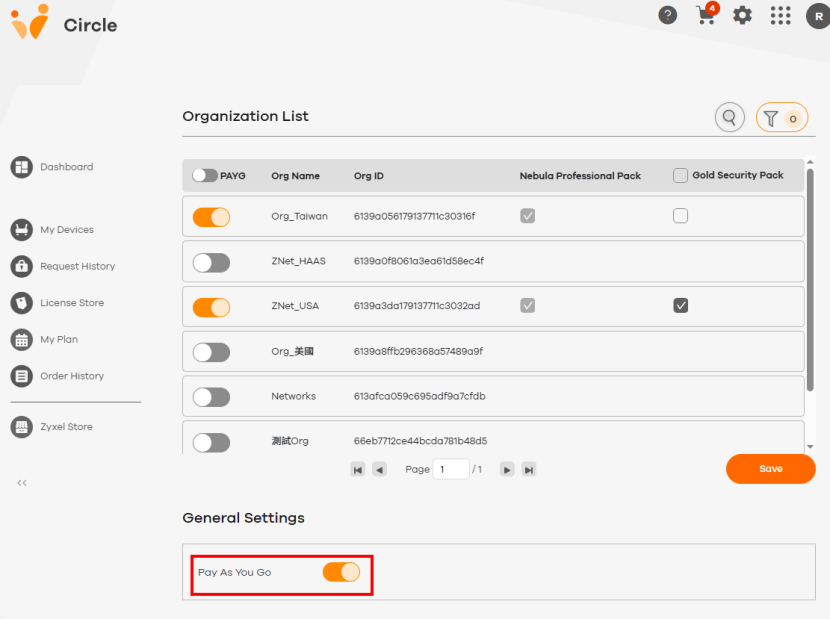Click the Org_Taiwan name cell
The width and height of the screenshot is (830, 619).
(300, 216)
